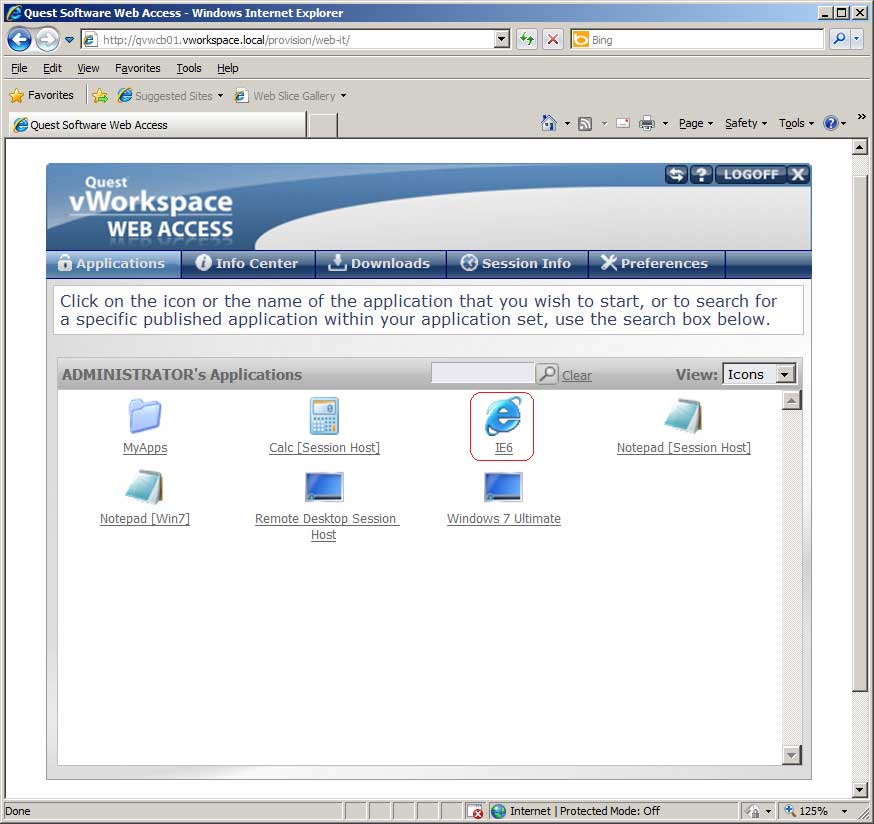Click the magnifier search icon for applications

547,374
